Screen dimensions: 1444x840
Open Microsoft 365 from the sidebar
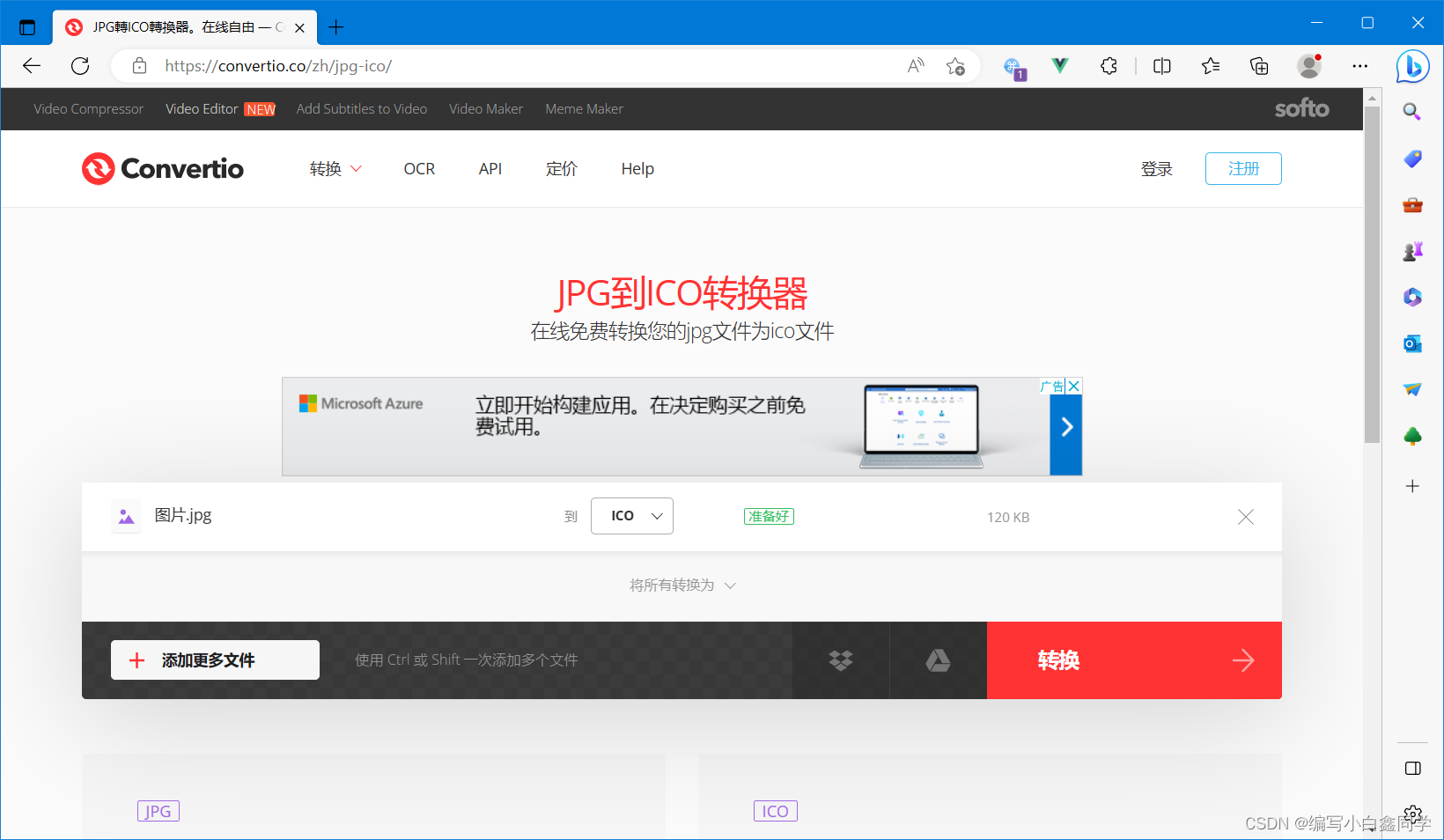(x=1411, y=297)
